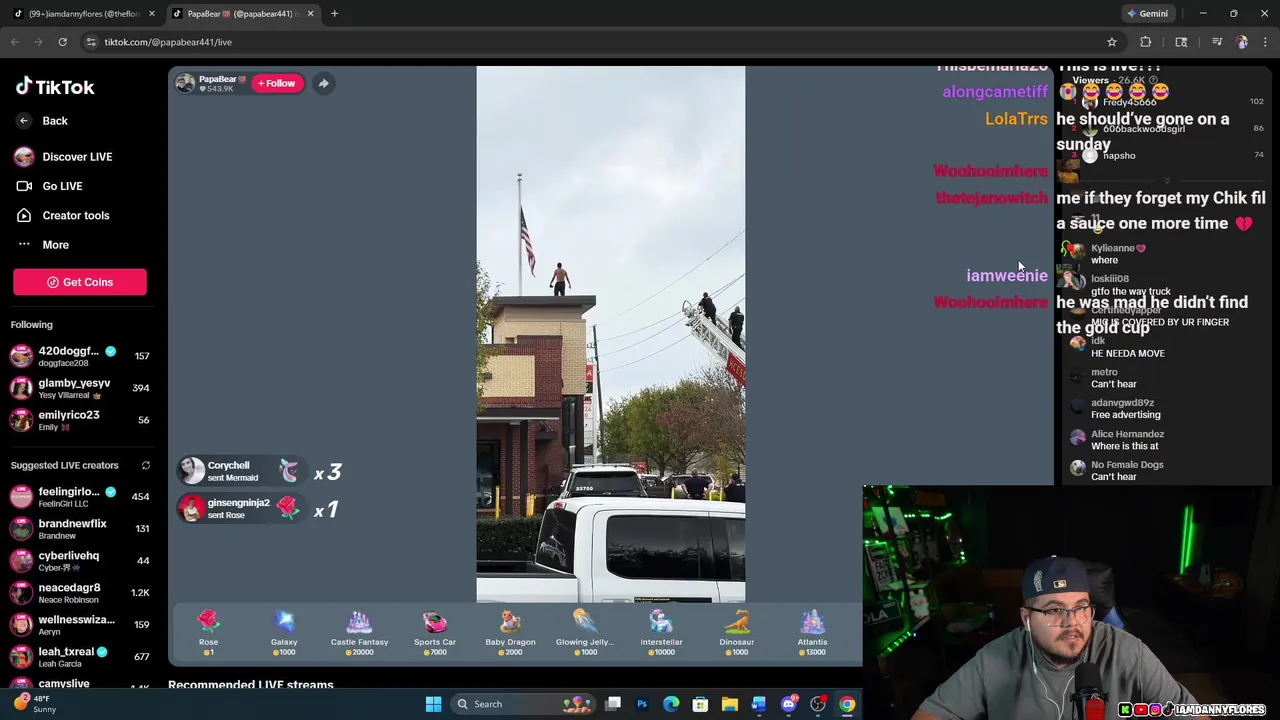This screenshot has height=720, width=1280.
Task: Send the Dinosaur gift
Action: pos(737,632)
